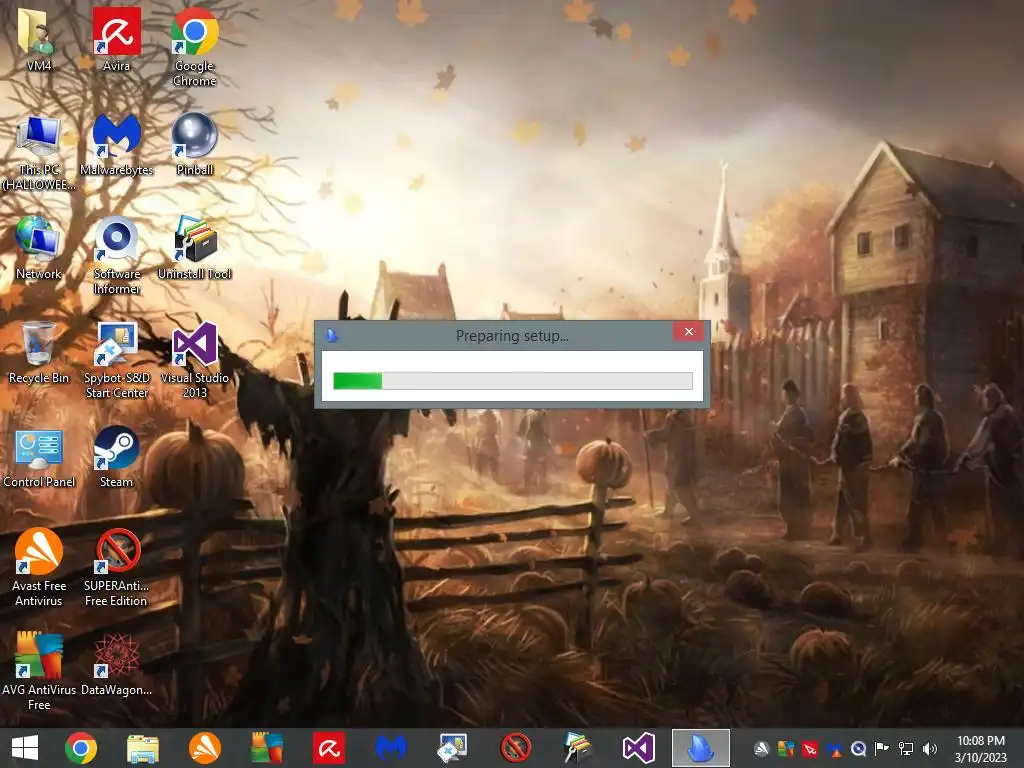
Task: Launch SUPERAntiSpyware Free Edition desktop shortcut
Action: (x=116, y=567)
